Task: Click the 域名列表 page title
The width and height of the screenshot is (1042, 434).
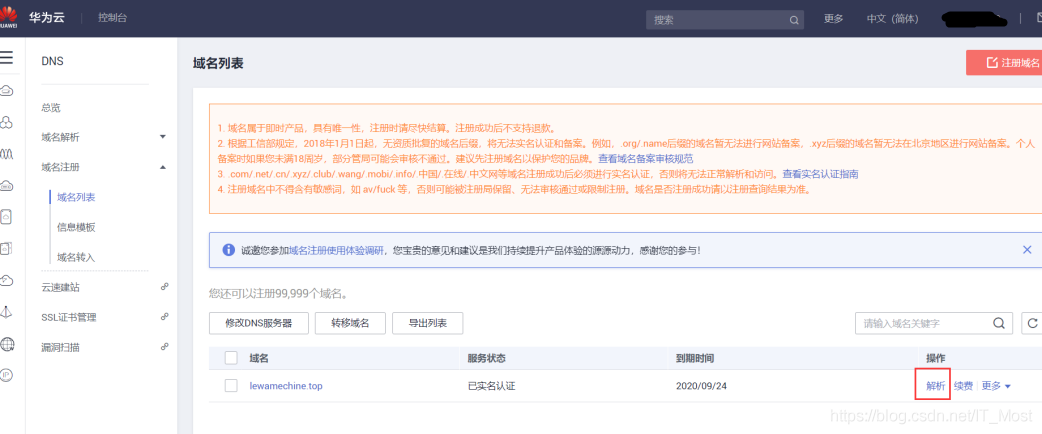Action: pos(218,63)
